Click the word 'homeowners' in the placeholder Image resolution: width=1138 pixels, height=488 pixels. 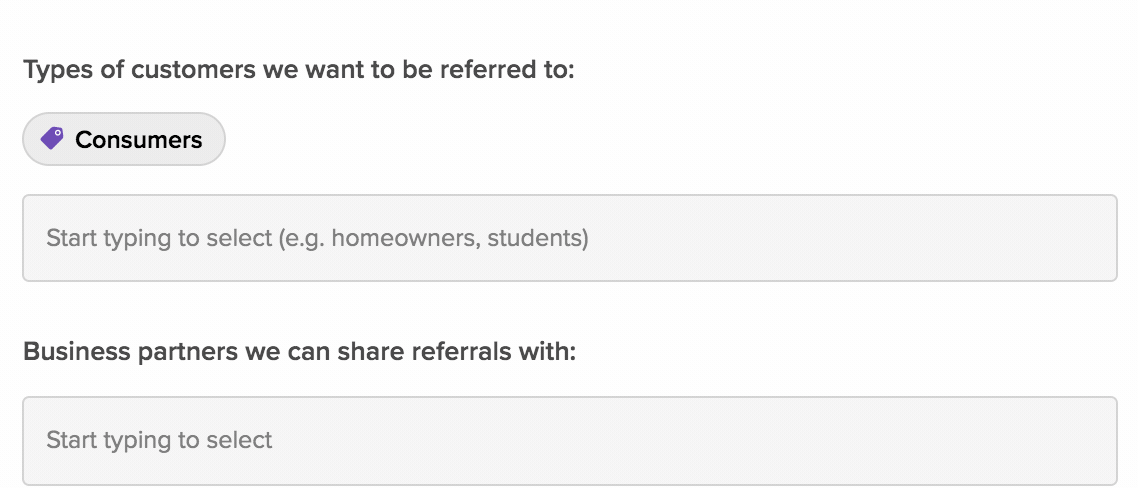point(405,238)
